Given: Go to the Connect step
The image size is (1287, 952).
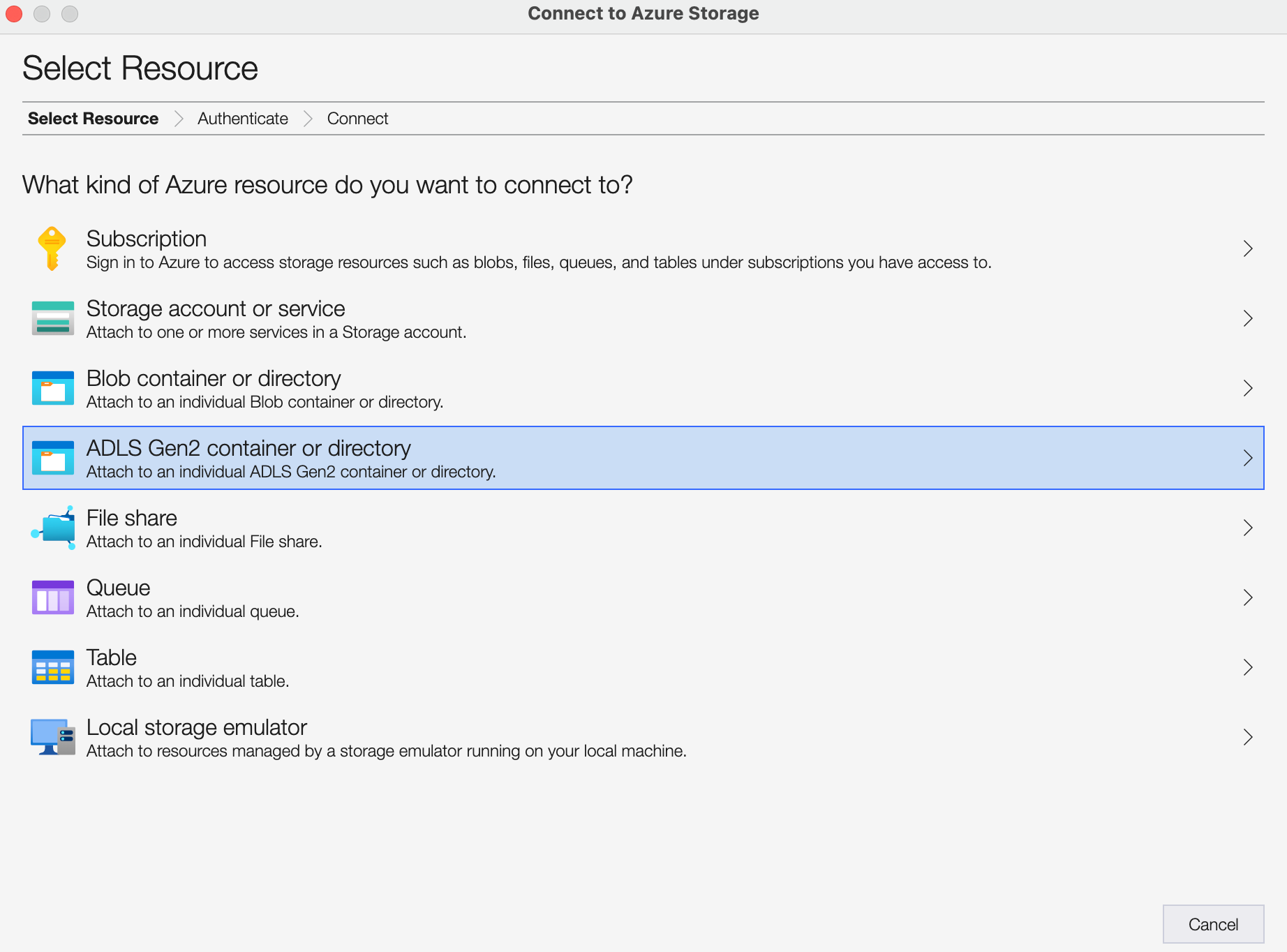Looking at the screenshot, I should pos(357,119).
